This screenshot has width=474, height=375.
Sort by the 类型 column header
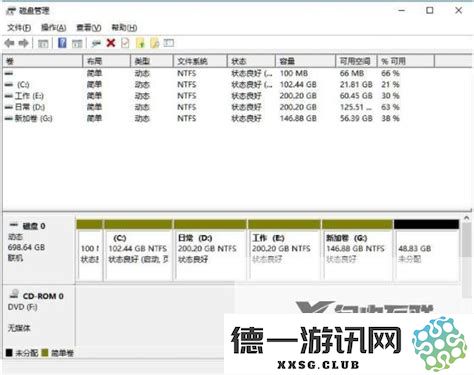(x=152, y=61)
